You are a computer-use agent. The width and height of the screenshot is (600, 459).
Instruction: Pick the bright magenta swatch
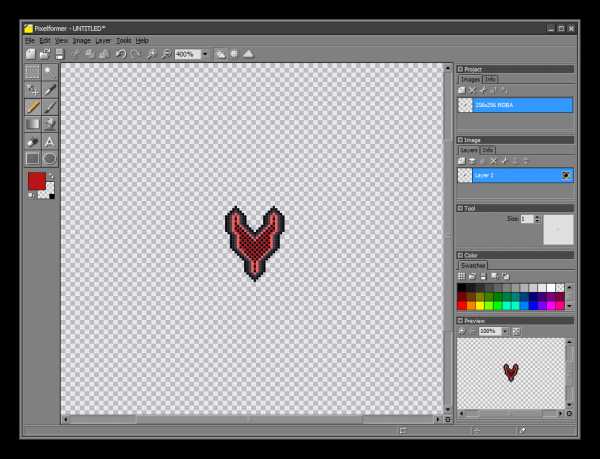pos(551,306)
